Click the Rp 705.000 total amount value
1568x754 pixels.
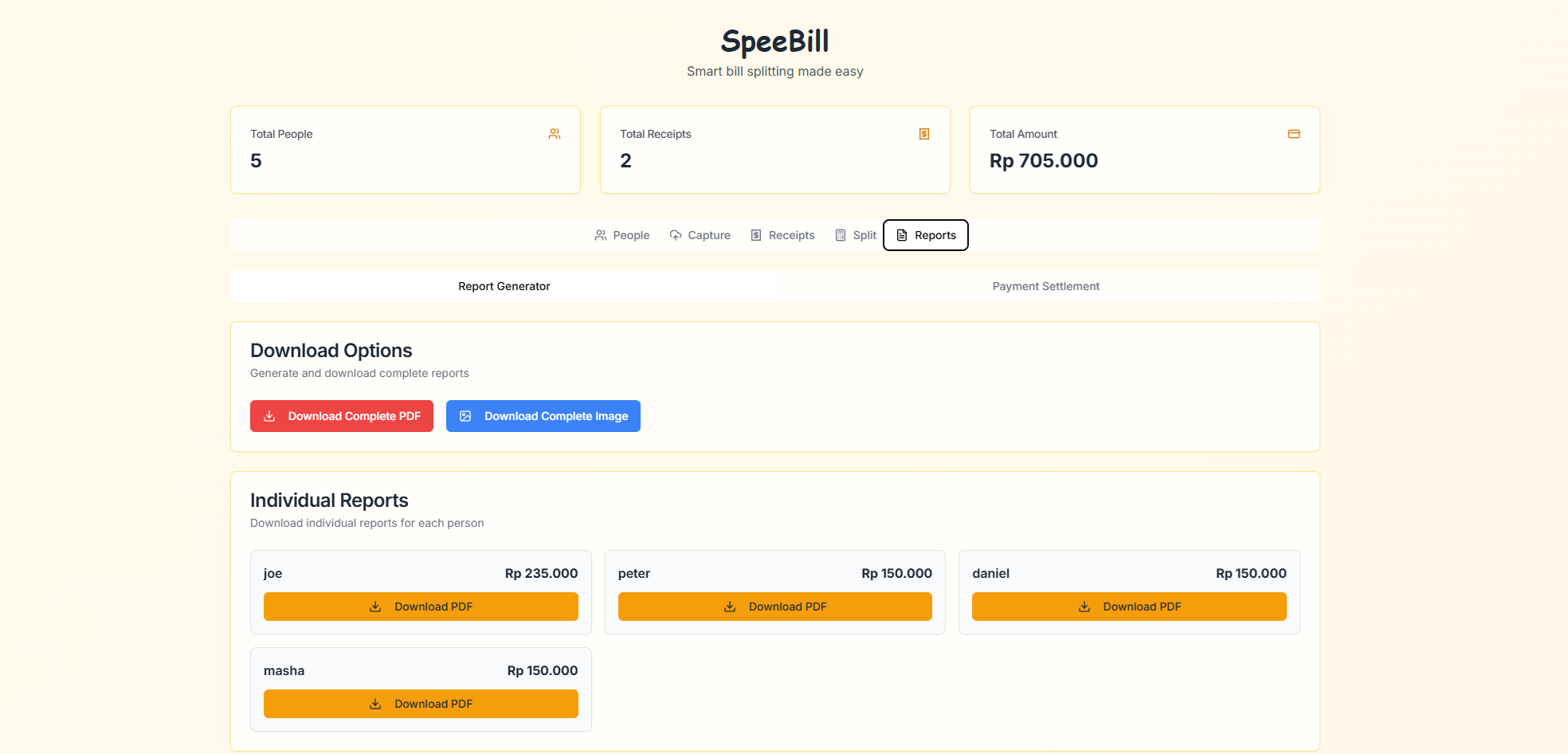click(1044, 161)
